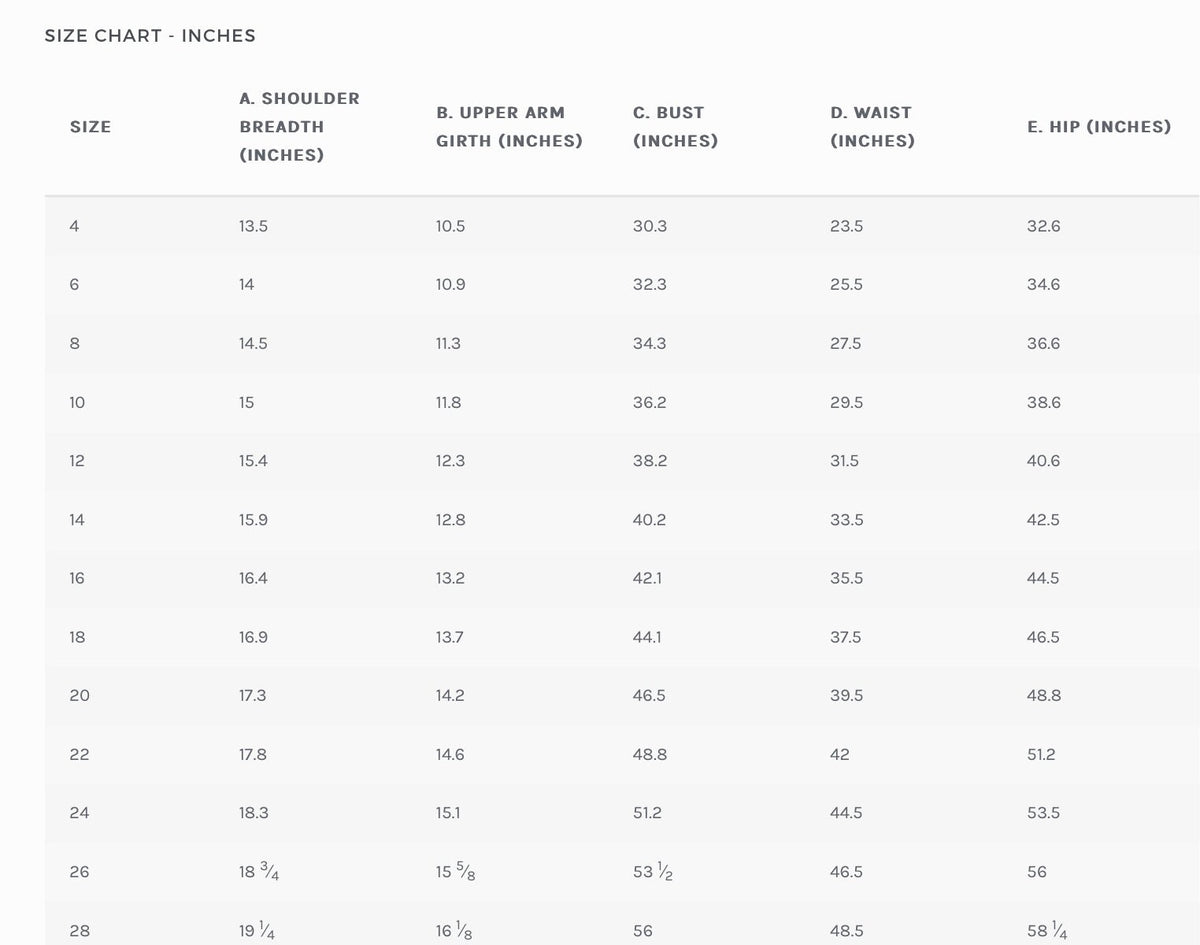The height and width of the screenshot is (945, 1200).
Task: Click the size 22 row label
Action: (79, 754)
